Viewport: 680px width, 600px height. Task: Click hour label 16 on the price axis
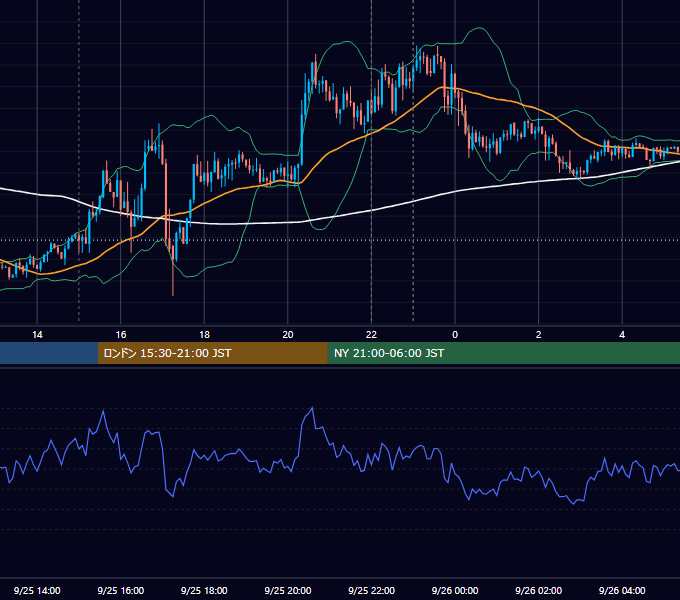point(121,335)
